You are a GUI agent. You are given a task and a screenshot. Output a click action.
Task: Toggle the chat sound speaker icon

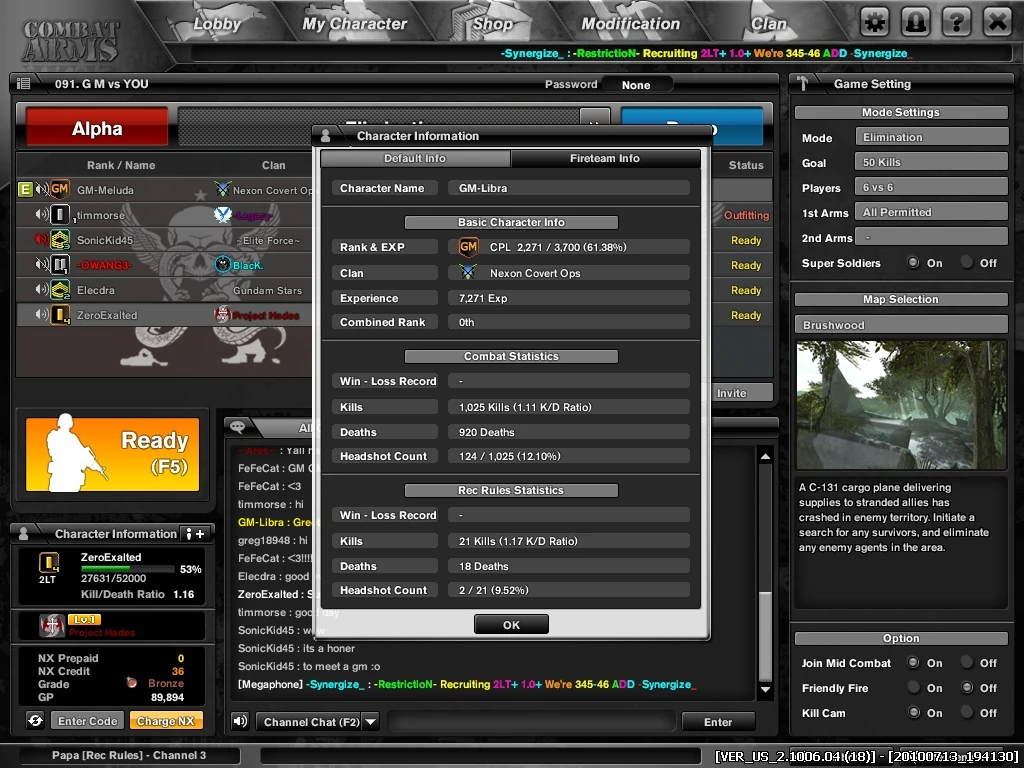pos(240,721)
